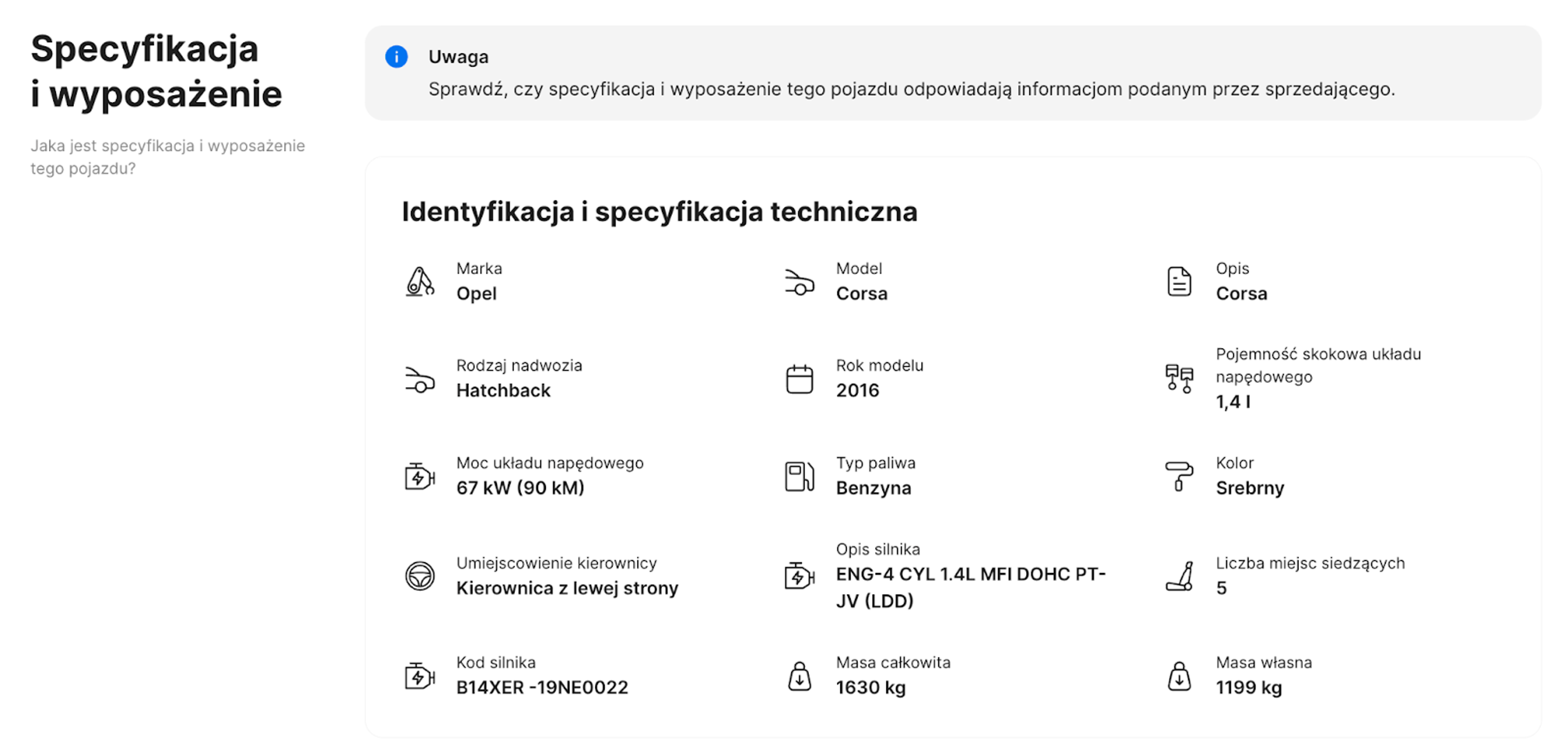Viewport: 1568px width, 755px height.
Task: Click the displacement value '1,4 l'
Action: coord(1233,402)
